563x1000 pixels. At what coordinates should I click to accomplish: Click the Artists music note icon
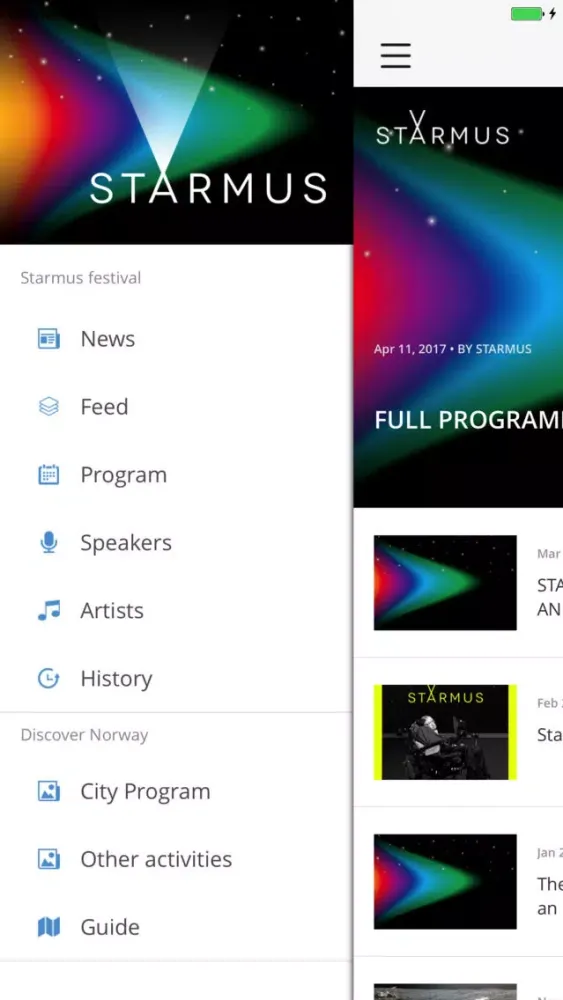pyautogui.click(x=48, y=610)
